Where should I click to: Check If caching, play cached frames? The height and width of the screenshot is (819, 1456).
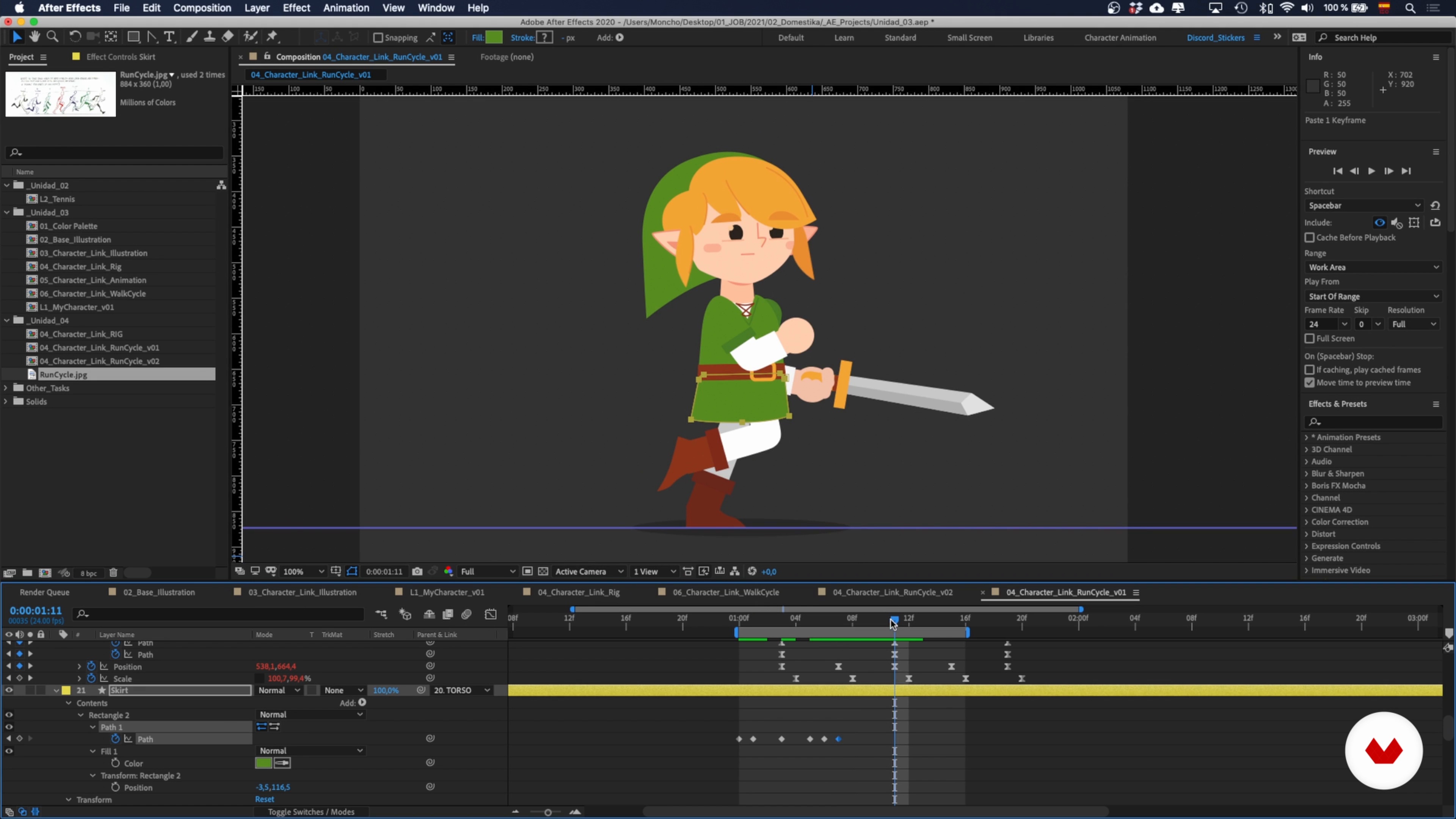(1310, 370)
